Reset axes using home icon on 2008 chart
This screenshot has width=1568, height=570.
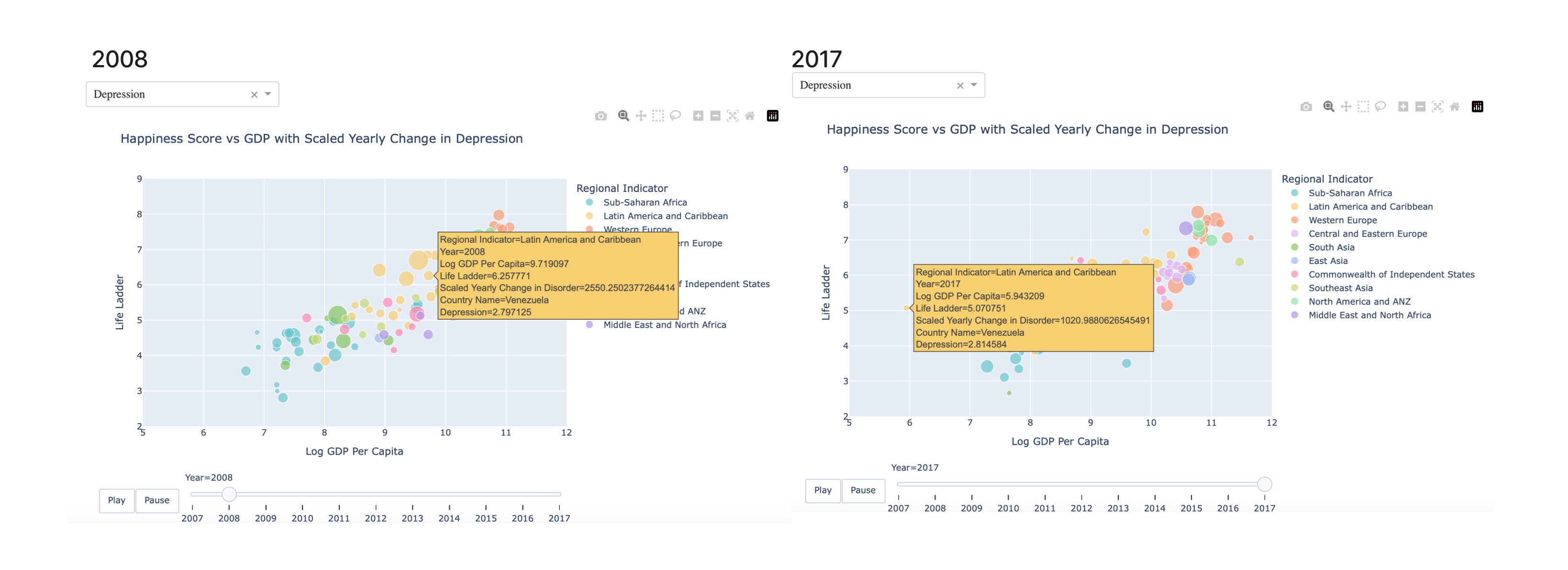click(x=751, y=116)
